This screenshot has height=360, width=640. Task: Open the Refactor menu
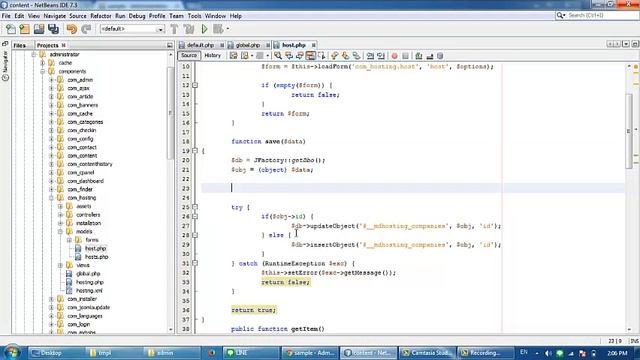point(101,16)
